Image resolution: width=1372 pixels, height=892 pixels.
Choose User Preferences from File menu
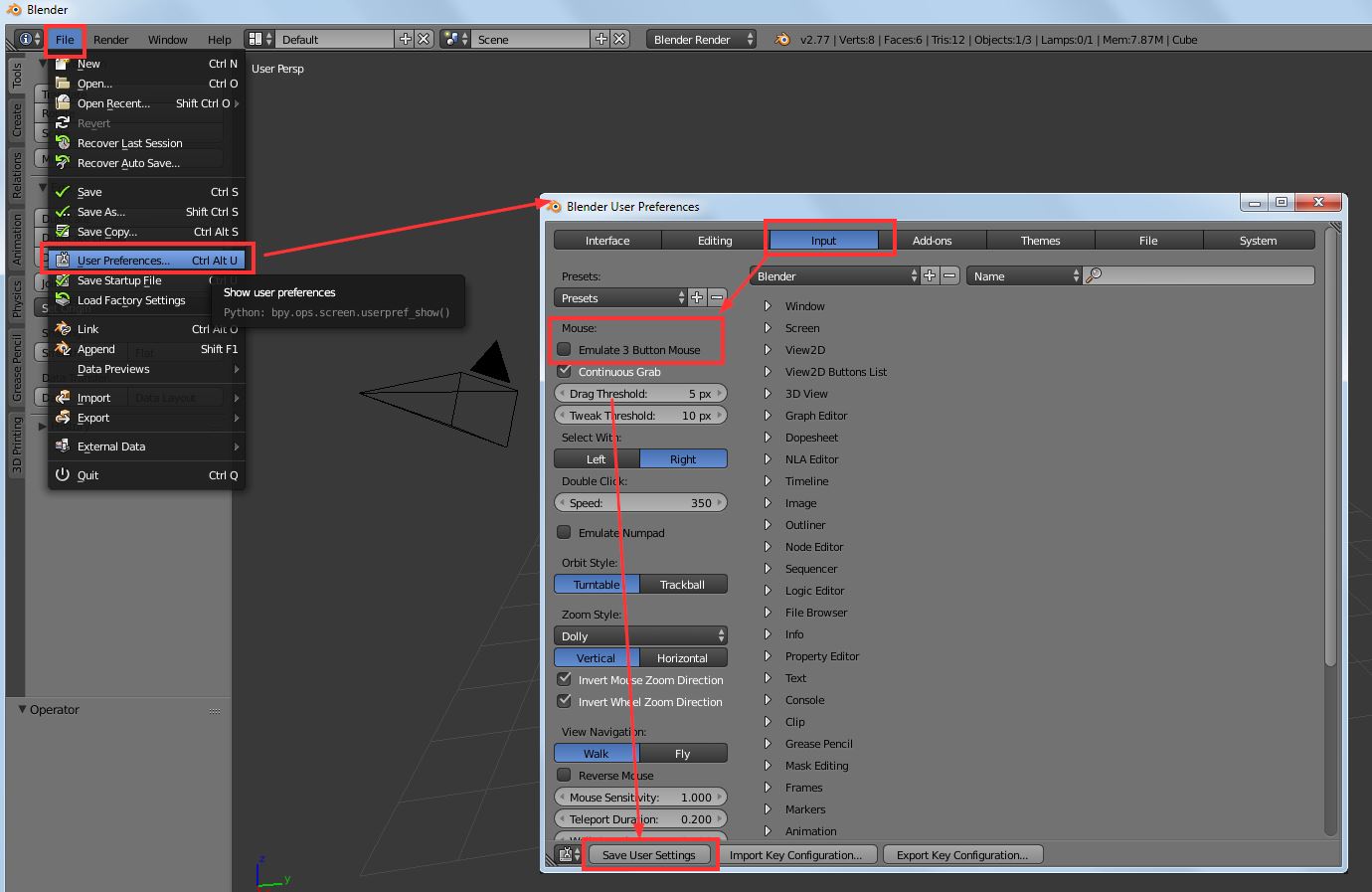[x=146, y=260]
